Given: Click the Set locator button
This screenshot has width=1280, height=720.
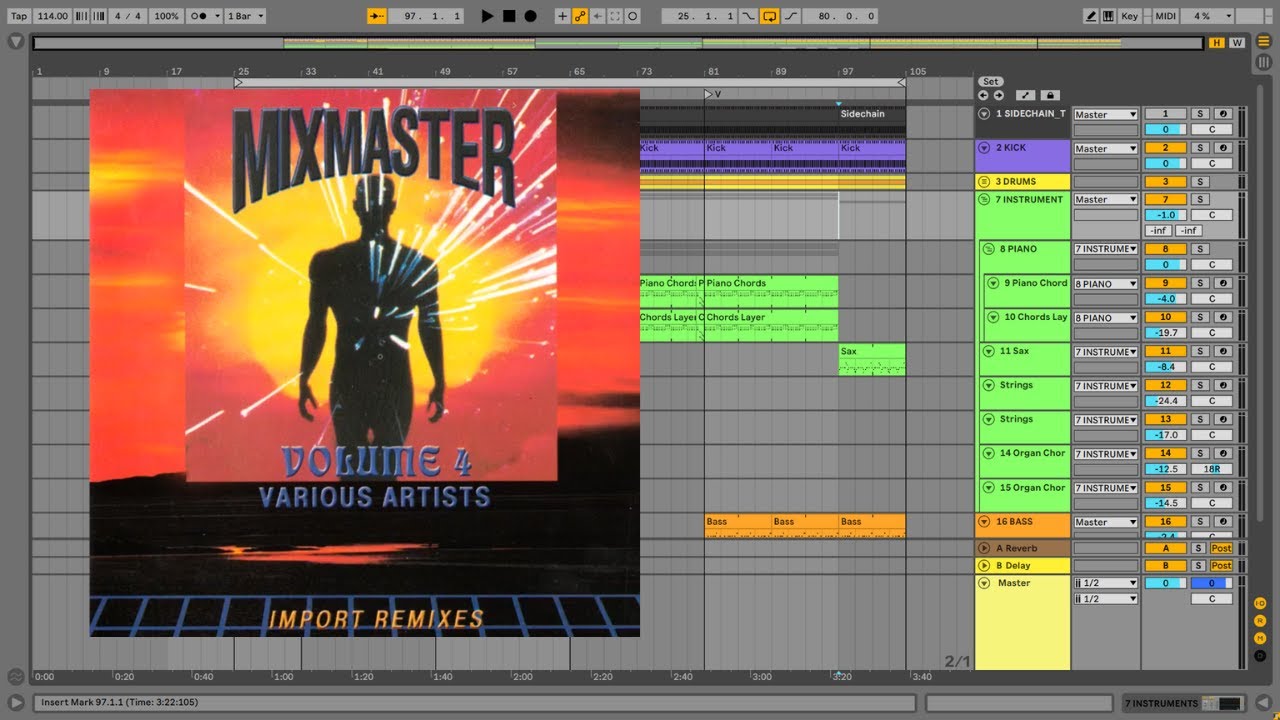Looking at the screenshot, I should (x=990, y=82).
